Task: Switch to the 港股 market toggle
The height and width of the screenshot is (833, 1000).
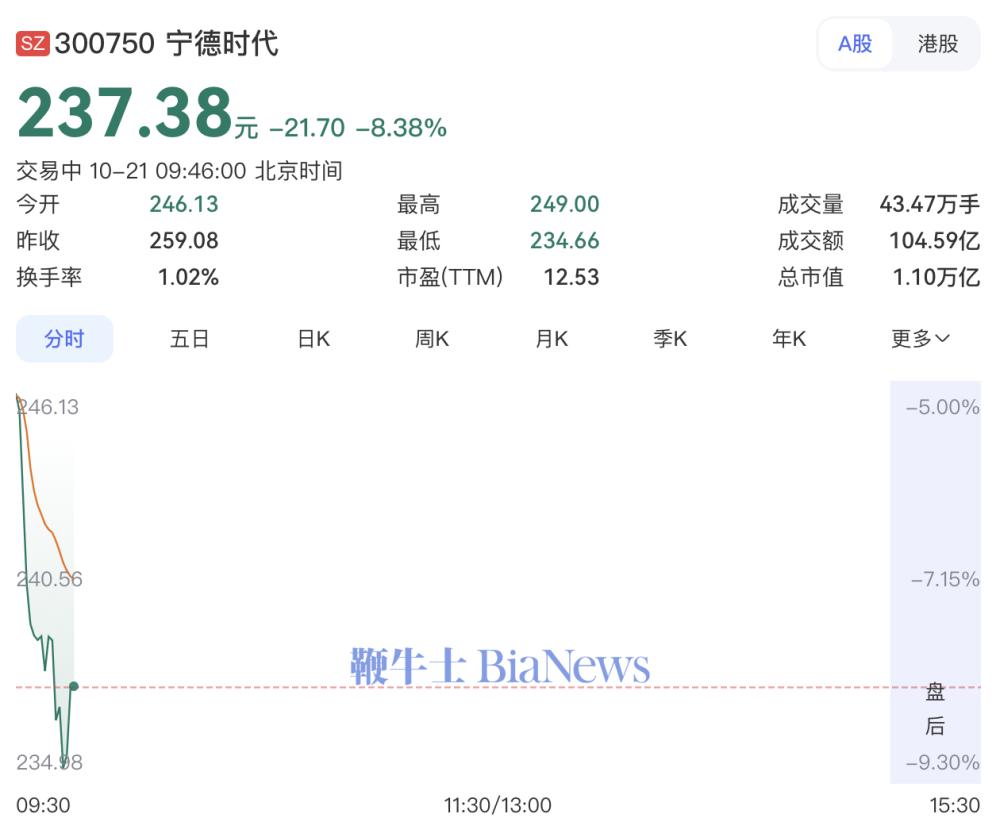Action: [938, 43]
